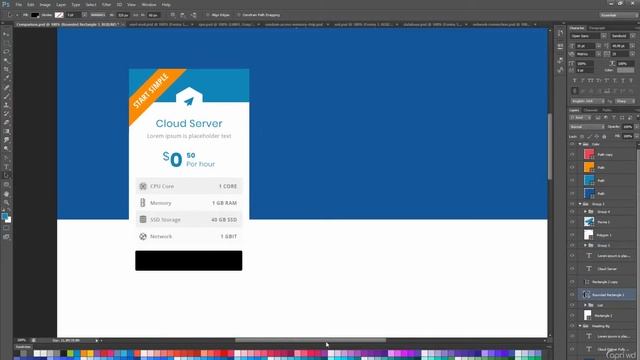Open the Normal blend mode dropdown
This screenshot has width=640, height=360.
coord(587,127)
